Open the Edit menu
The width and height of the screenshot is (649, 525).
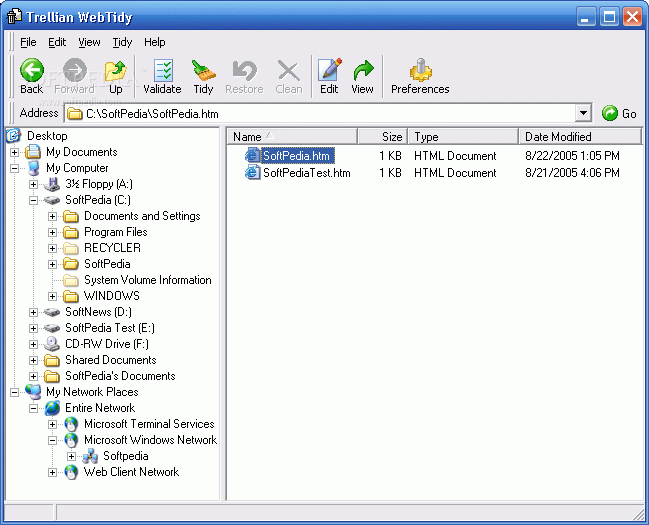click(x=57, y=42)
